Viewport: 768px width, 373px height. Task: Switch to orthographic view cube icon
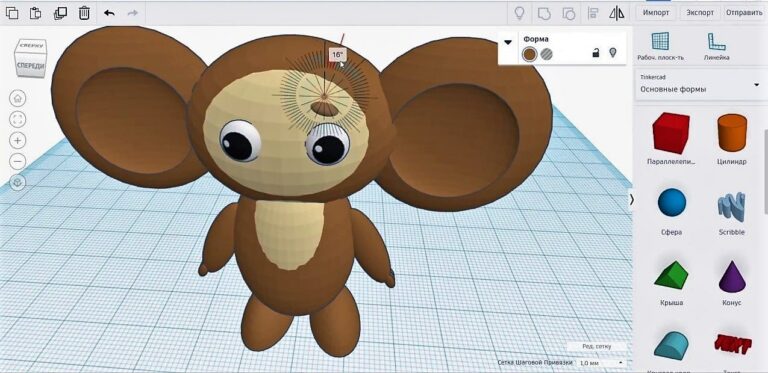coord(18,183)
